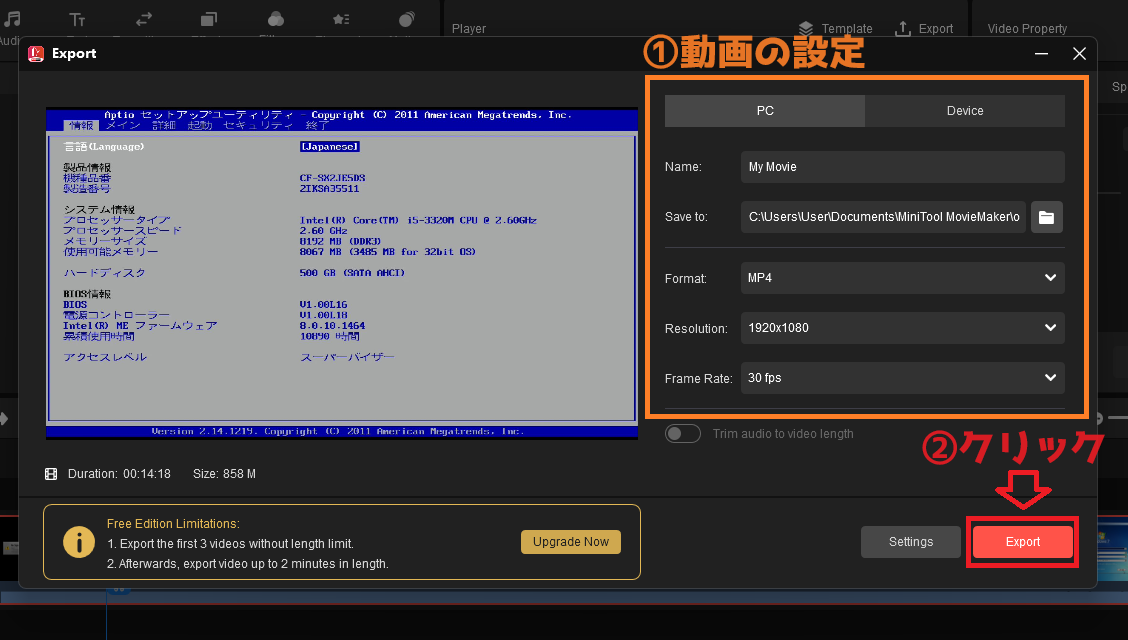1128x640 pixels.
Task: Close the Export dialog with X
Action: coord(1079,53)
